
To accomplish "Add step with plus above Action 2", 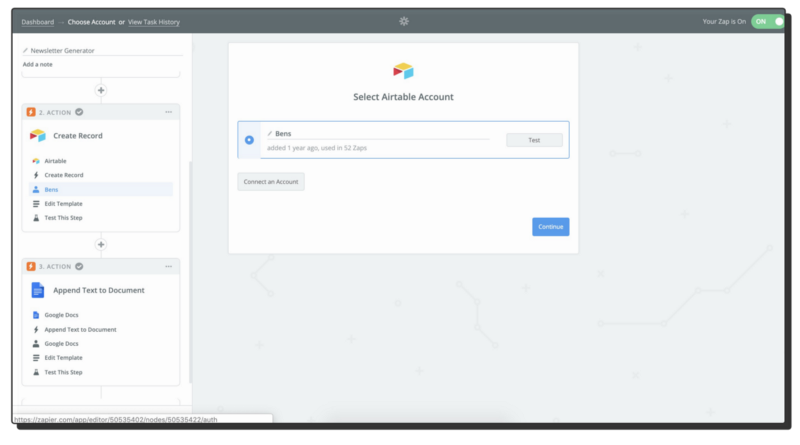I will pos(101,90).
